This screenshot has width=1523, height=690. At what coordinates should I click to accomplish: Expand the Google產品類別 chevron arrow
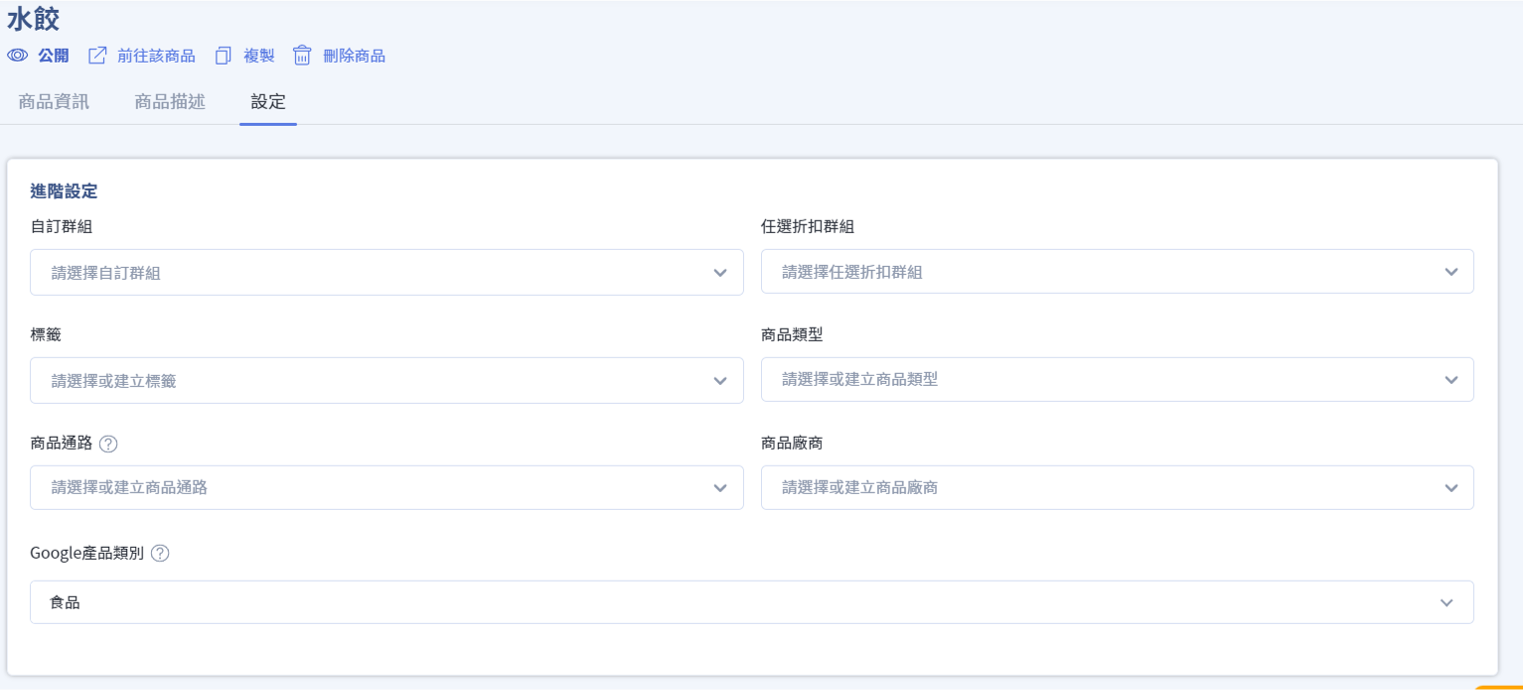(x=1446, y=602)
